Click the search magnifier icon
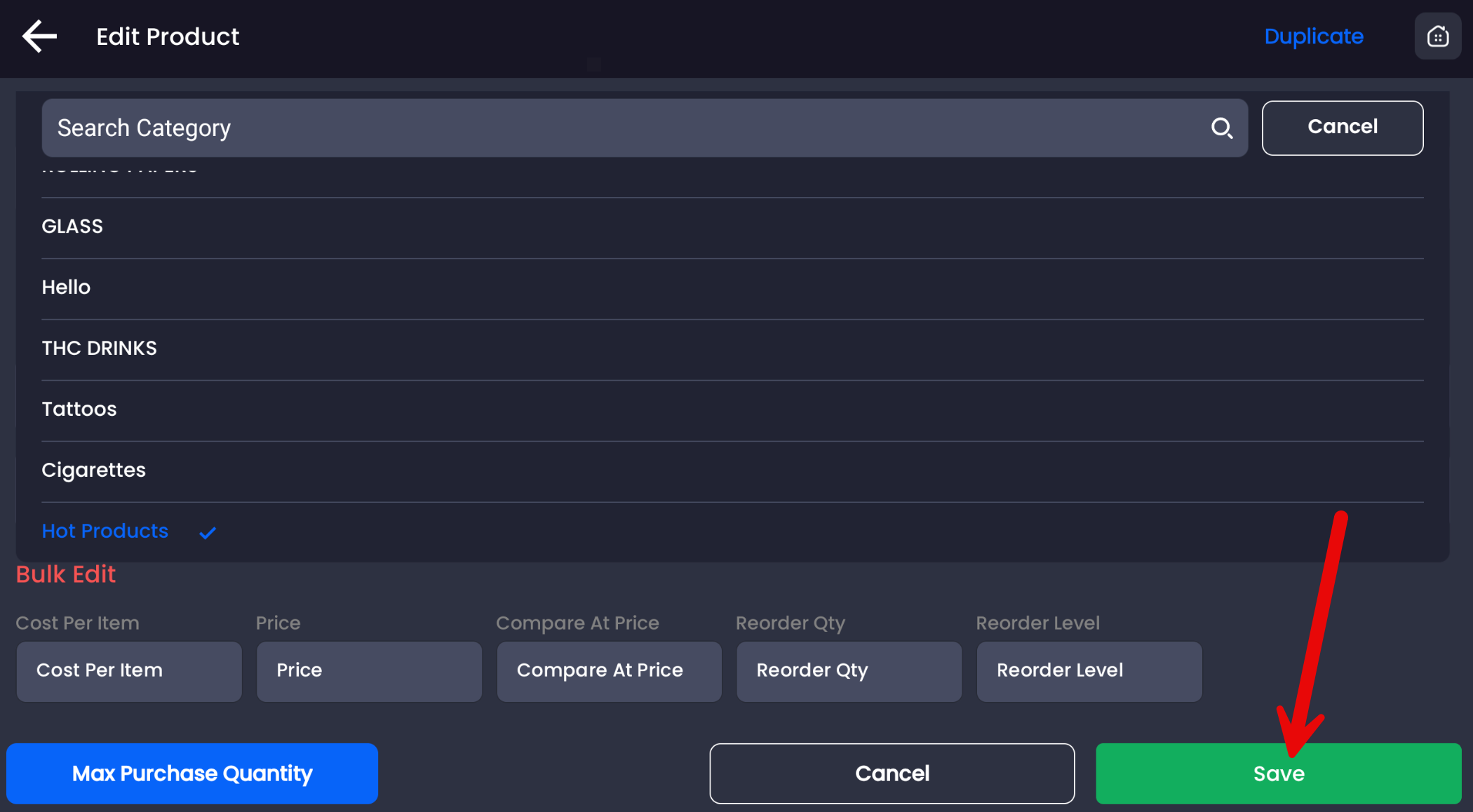Image resolution: width=1473 pixels, height=812 pixels. click(1221, 128)
